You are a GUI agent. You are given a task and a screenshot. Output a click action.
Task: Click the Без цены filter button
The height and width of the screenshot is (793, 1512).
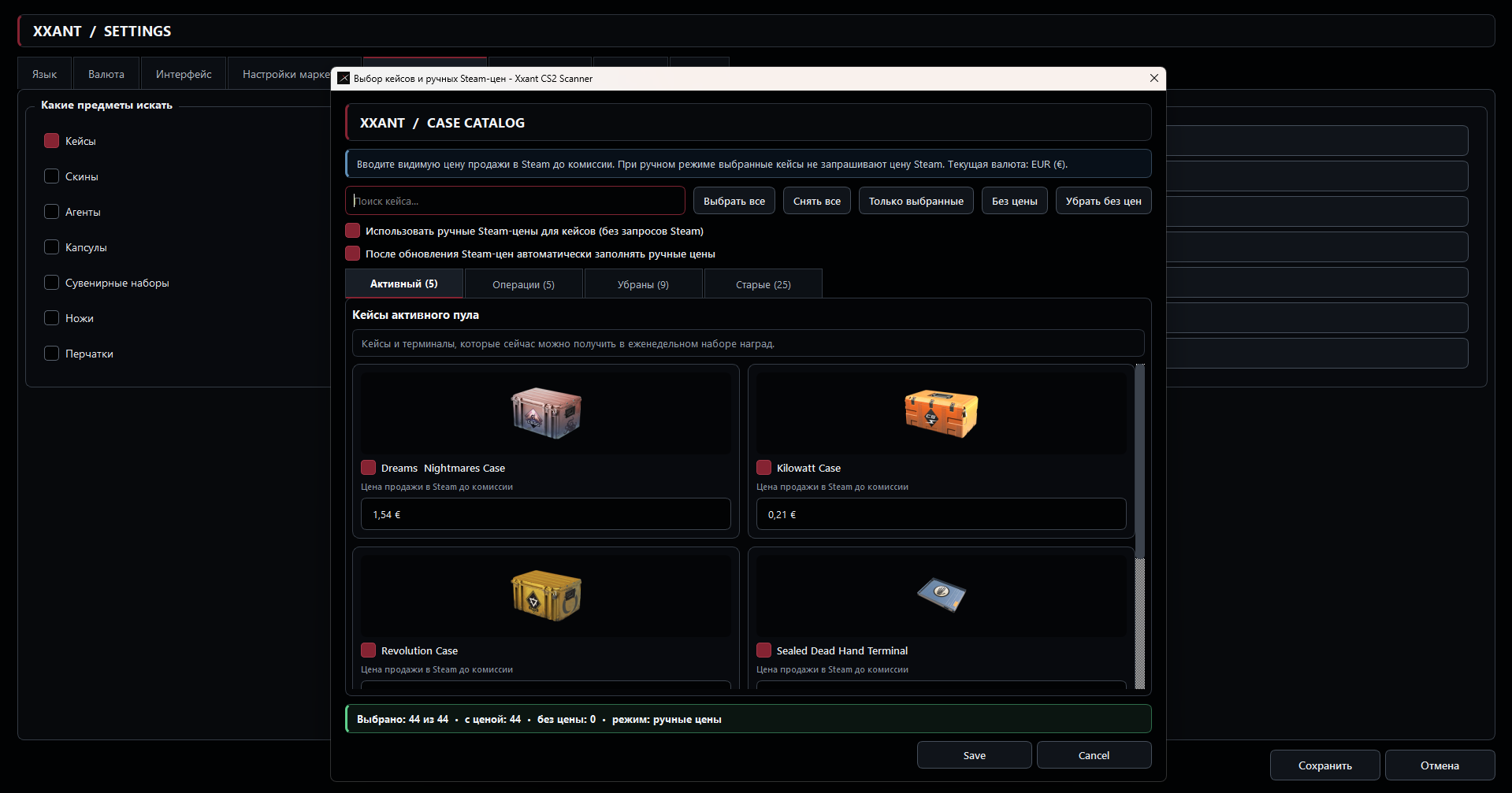(x=1015, y=201)
